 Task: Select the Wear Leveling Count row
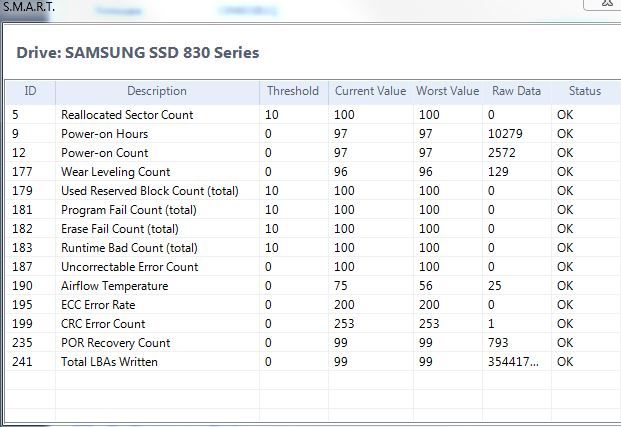pyautogui.click(x=313, y=172)
